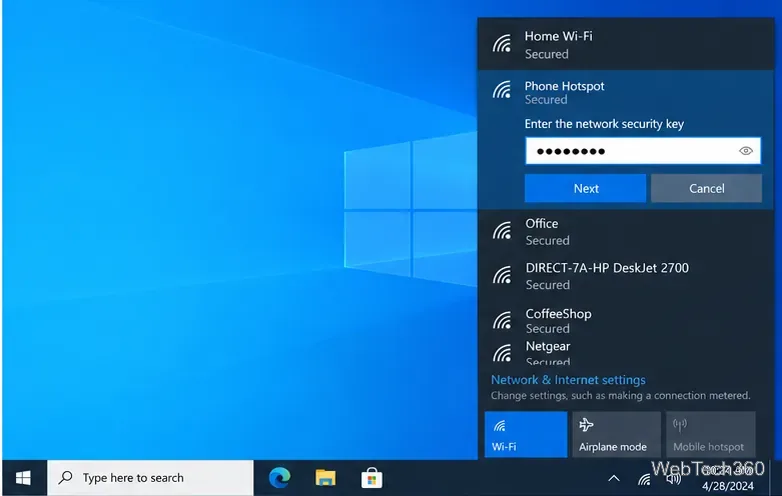Screen dimensions: 782x496
Task: Click the taskbar date 4/28/2024
Action: (x=728, y=486)
